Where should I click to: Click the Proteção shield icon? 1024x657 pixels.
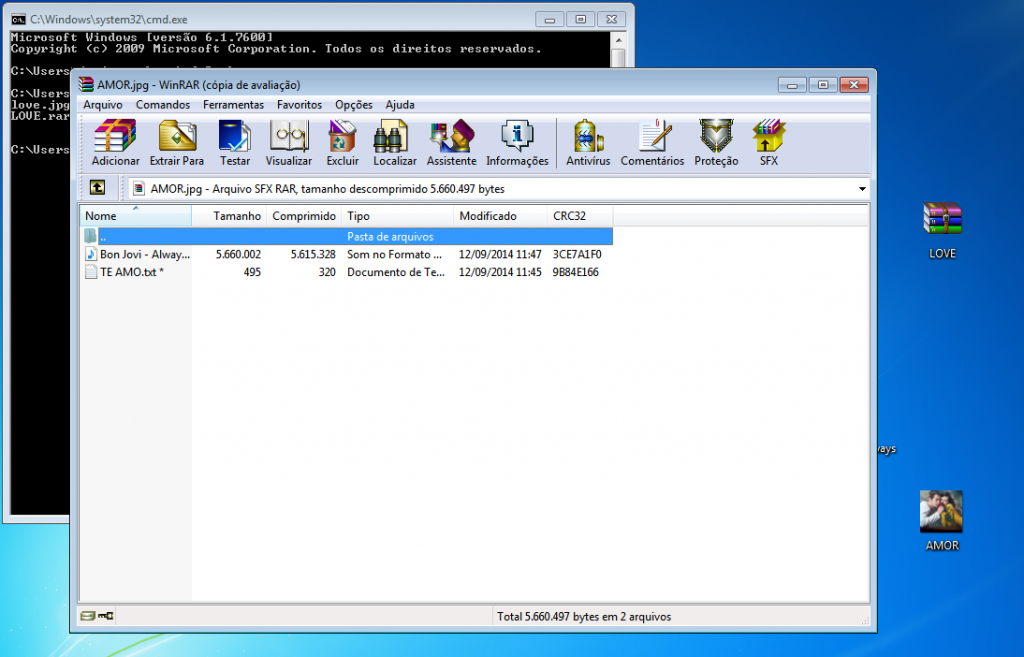(716, 142)
